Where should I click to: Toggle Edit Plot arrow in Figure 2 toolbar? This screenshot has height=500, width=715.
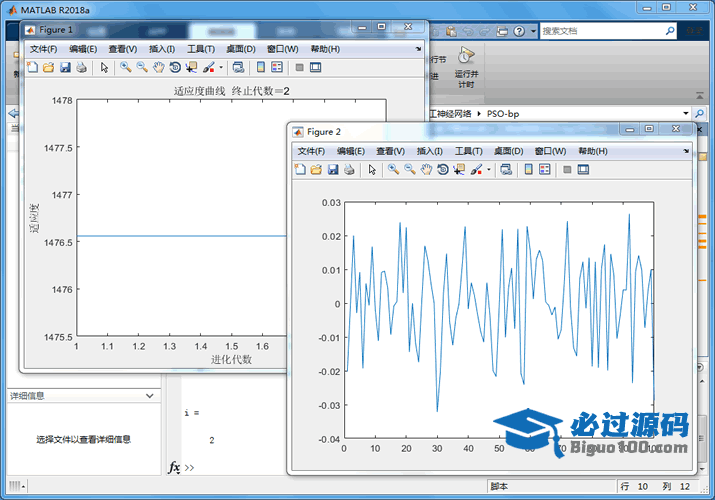tap(372, 170)
